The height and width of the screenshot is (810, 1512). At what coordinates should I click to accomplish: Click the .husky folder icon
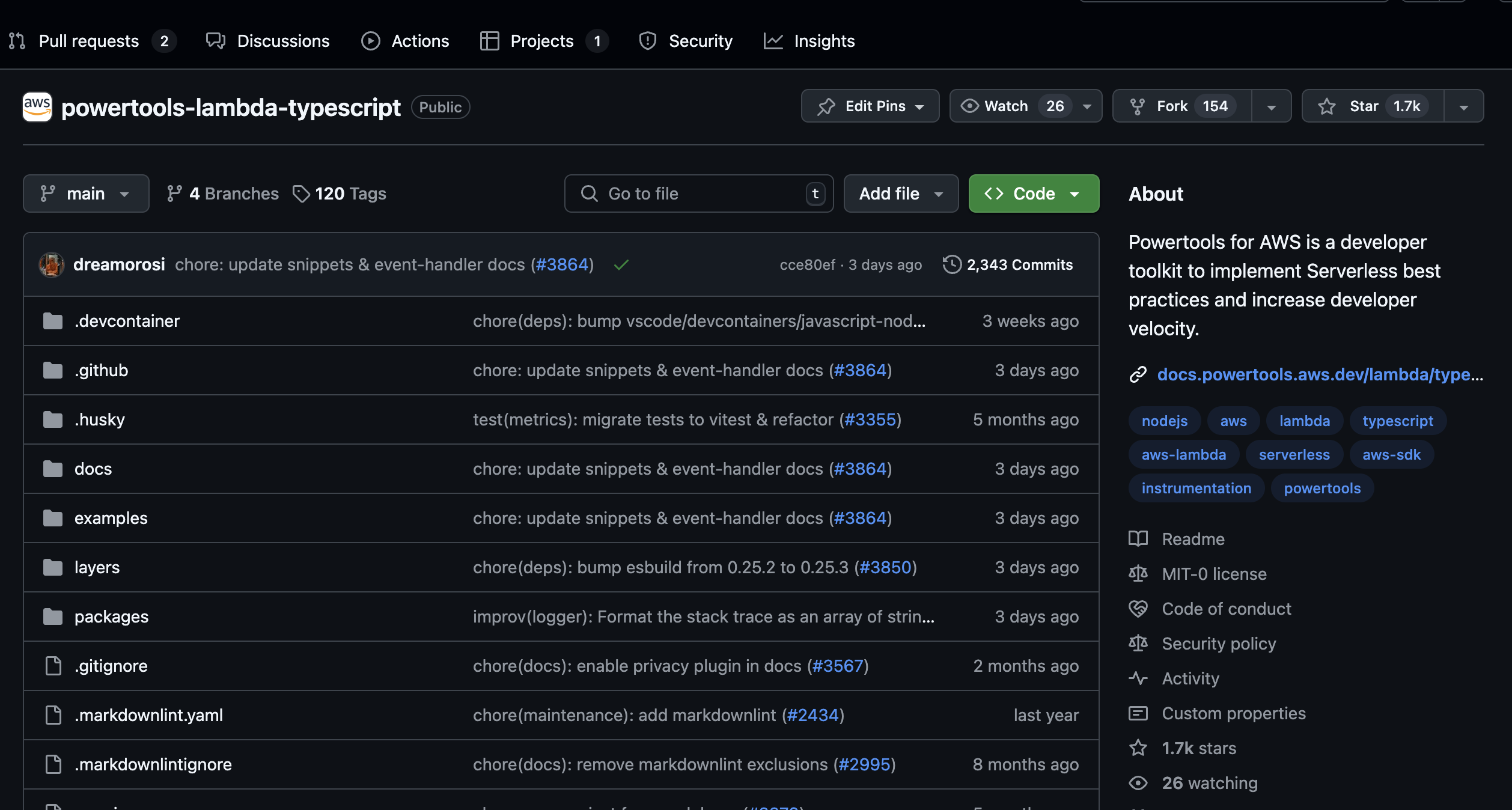(53, 419)
